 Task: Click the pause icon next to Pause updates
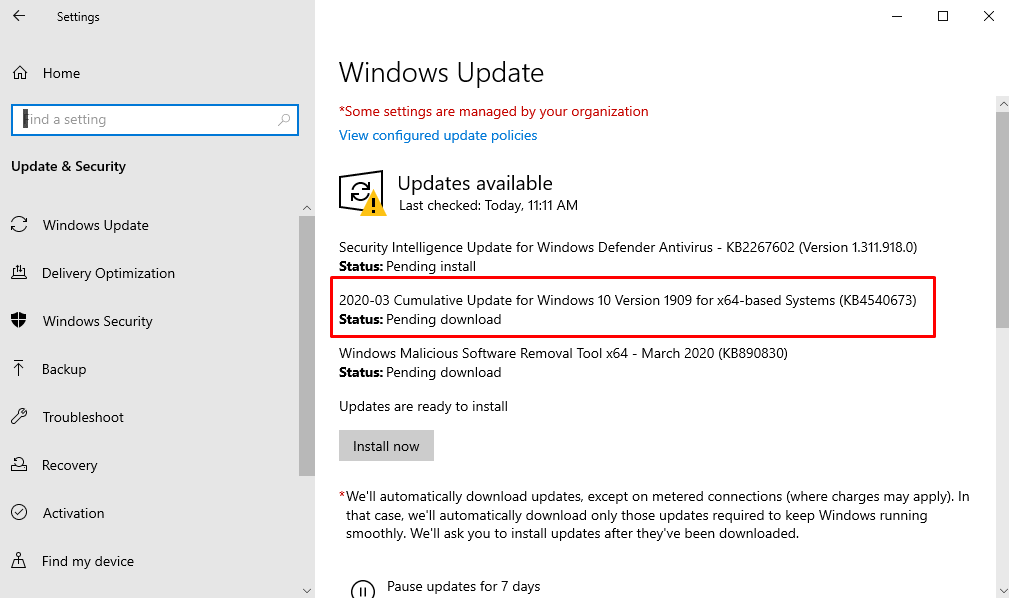[x=363, y=588]
